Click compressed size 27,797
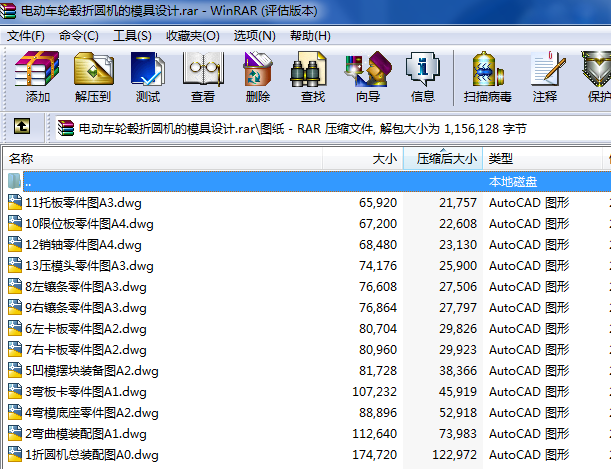The width and height of the screenshot is (611, 469). pos(458,308)
